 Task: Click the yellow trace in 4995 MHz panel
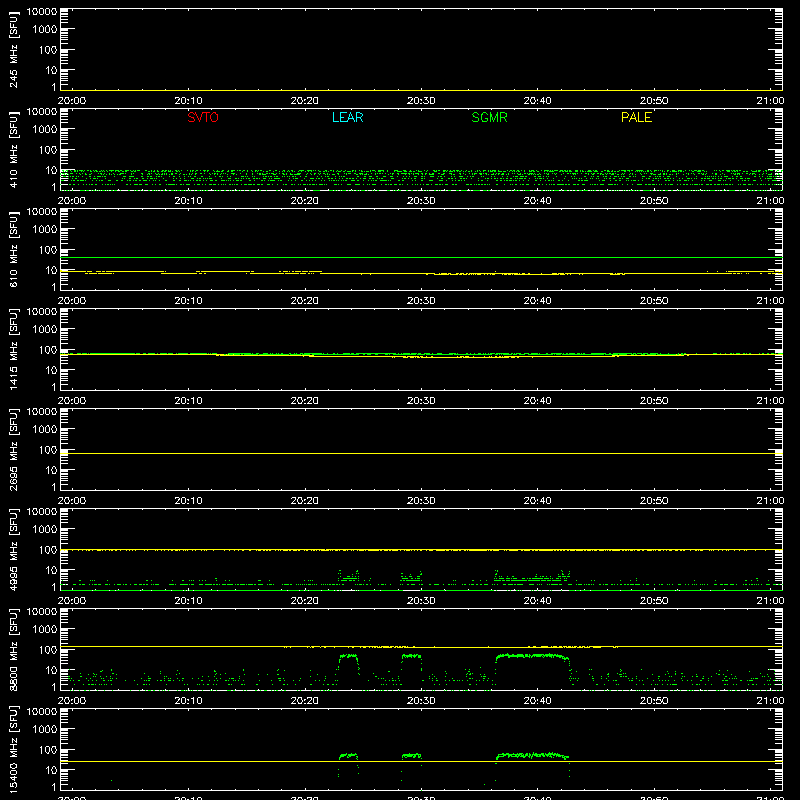coord(421,549)
